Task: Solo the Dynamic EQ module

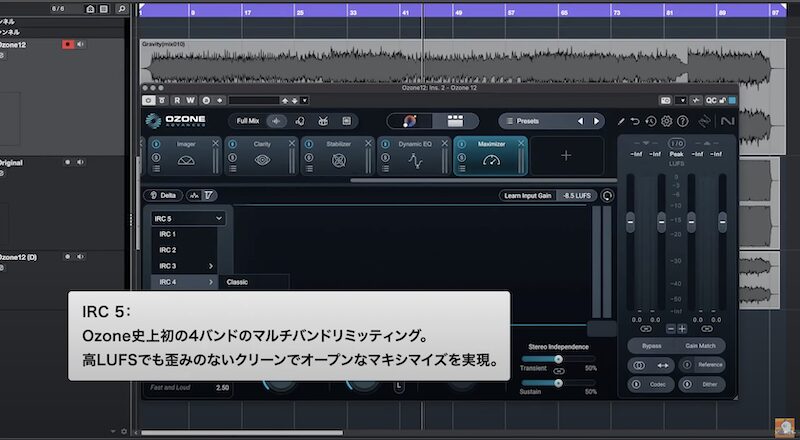Action: tap(385, 157)
